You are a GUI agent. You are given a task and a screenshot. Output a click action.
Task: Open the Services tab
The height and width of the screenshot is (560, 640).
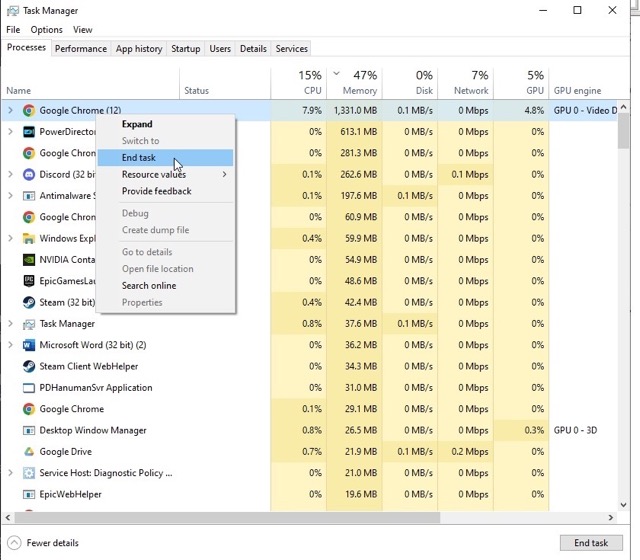pyautogui.click(x=291, y=49)
